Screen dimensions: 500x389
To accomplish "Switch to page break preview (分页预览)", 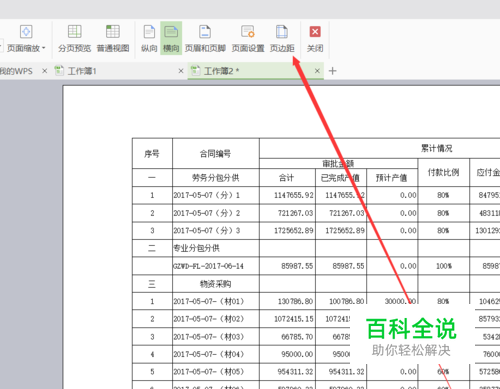I will 74,38.
